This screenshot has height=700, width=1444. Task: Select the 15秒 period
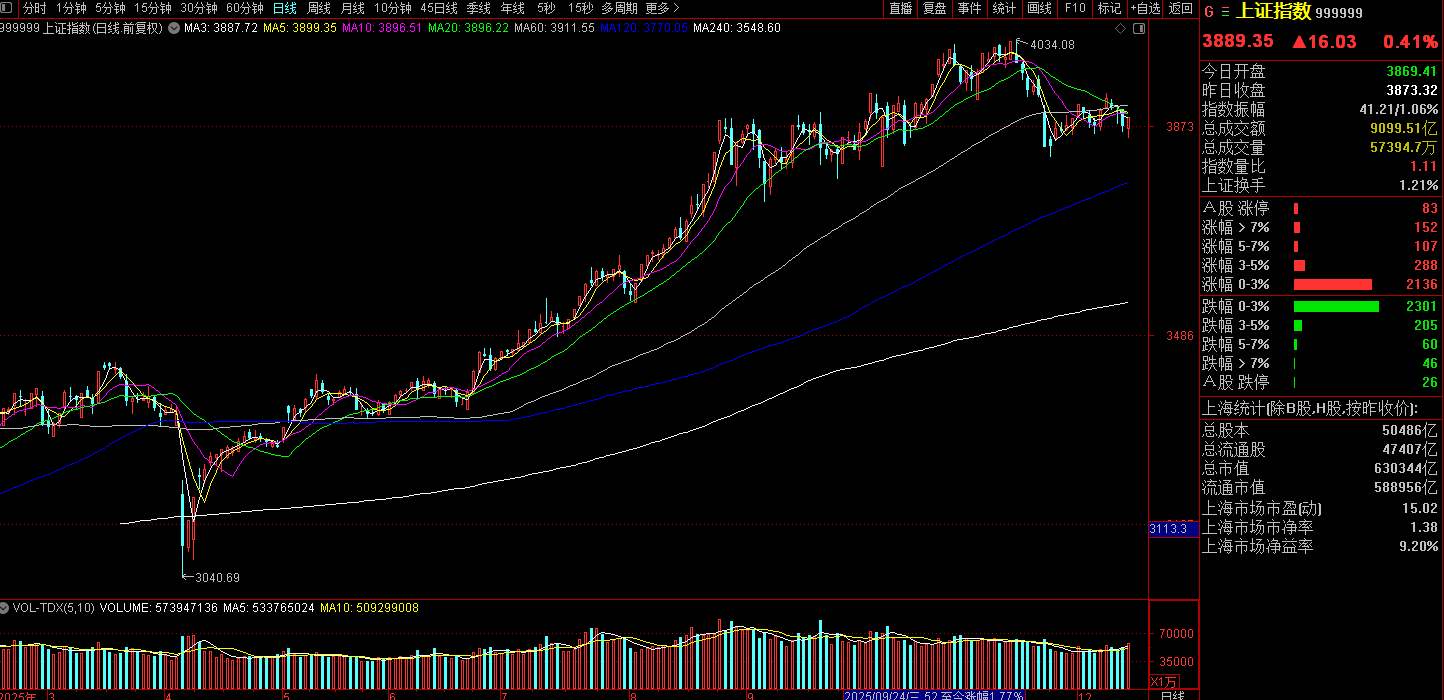pyautogui.click(x=580, y=8)
